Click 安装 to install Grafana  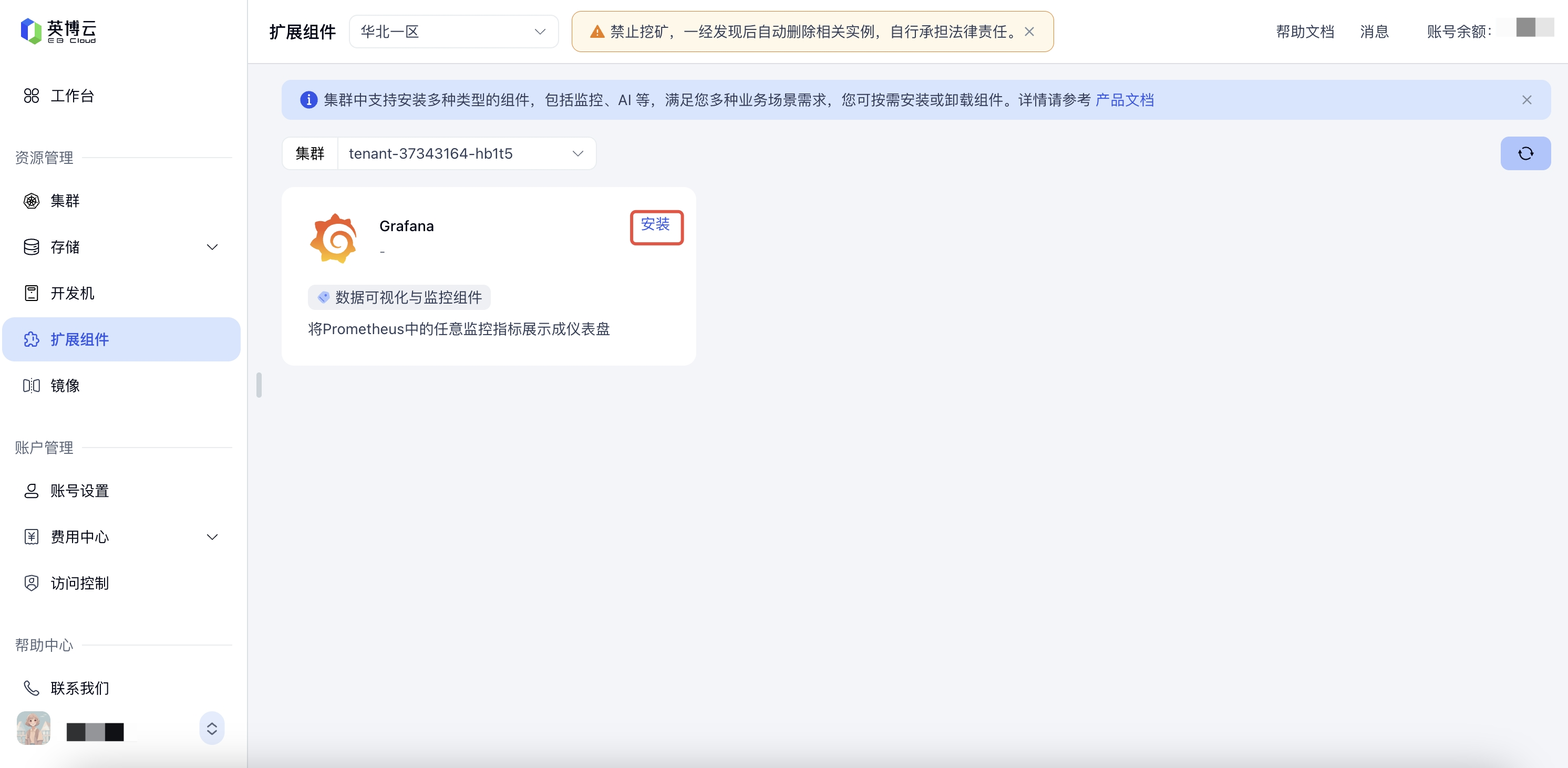click(x=656, y=224)
